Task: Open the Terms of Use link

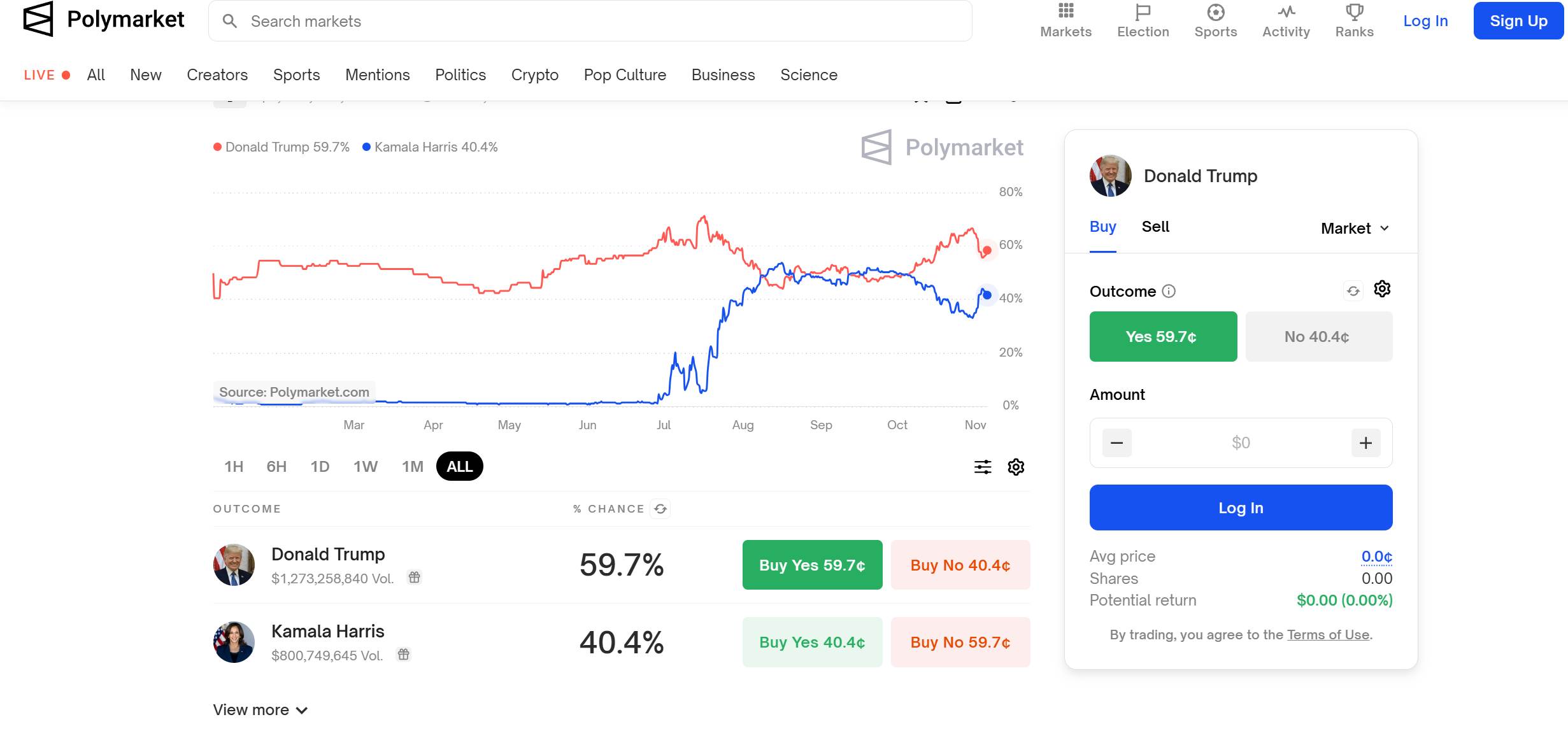Action: point(1328,635)
